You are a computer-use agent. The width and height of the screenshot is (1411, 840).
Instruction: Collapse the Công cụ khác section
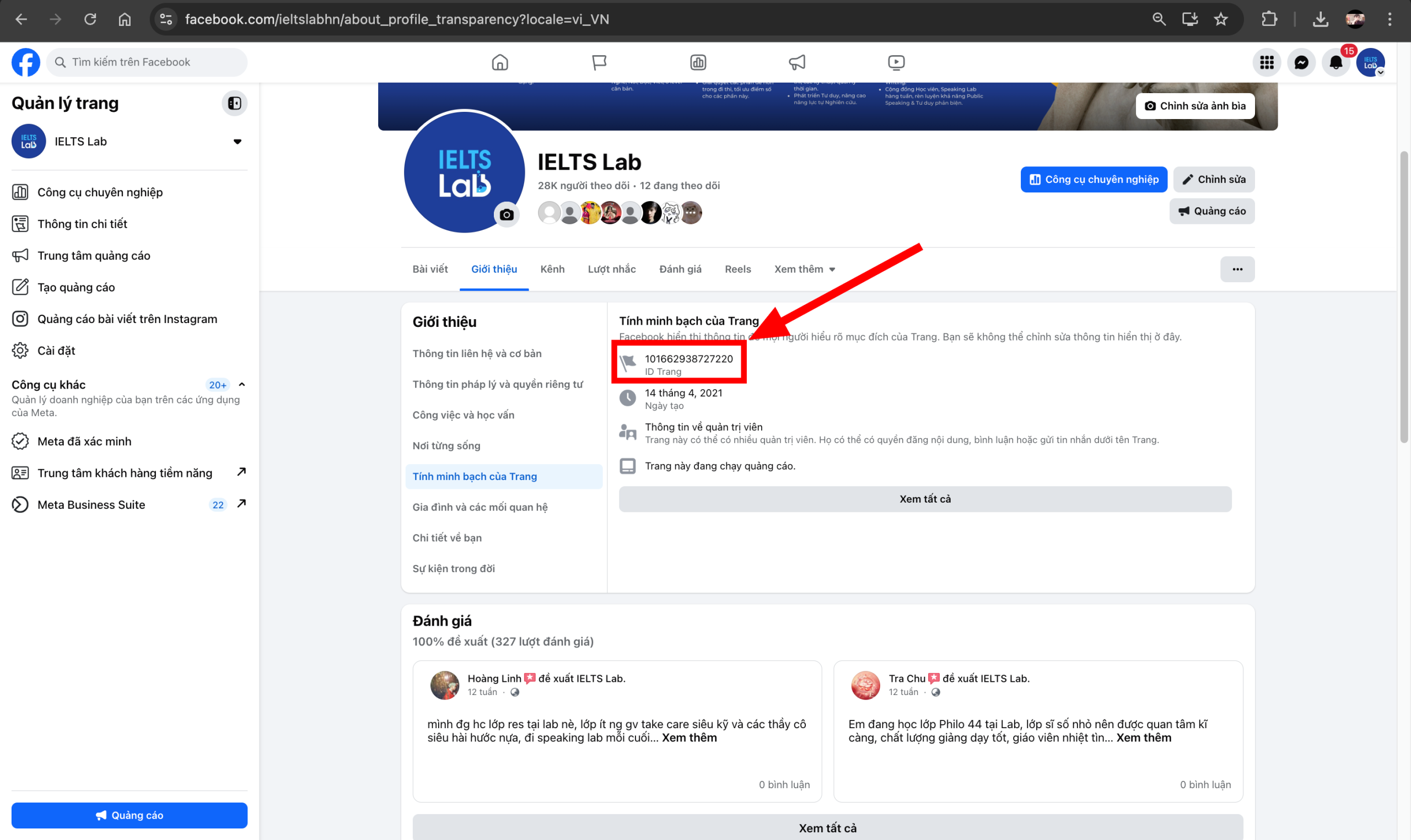pos(241,384)
